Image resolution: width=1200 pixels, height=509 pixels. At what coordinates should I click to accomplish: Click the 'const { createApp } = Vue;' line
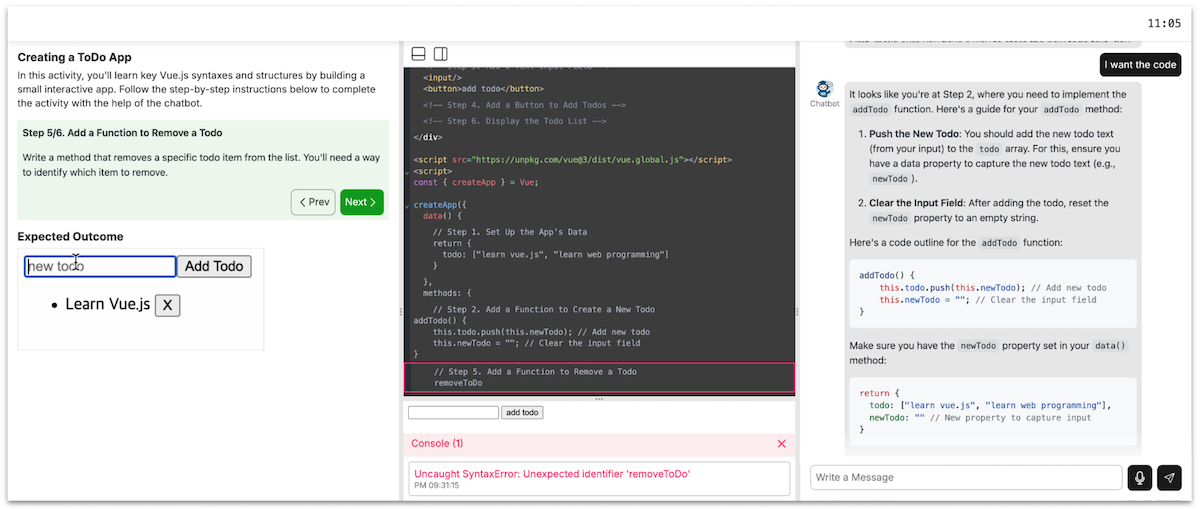[x=476, y=182]
